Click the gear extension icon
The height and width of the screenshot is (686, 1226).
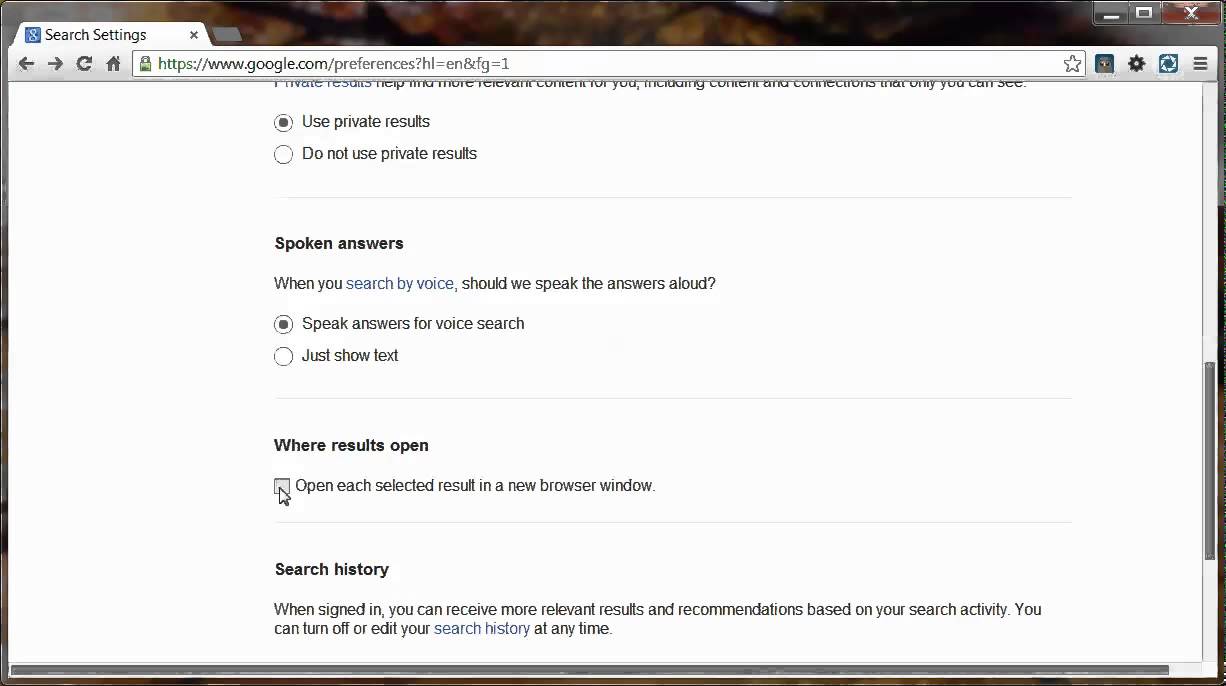click(1136, 64)
